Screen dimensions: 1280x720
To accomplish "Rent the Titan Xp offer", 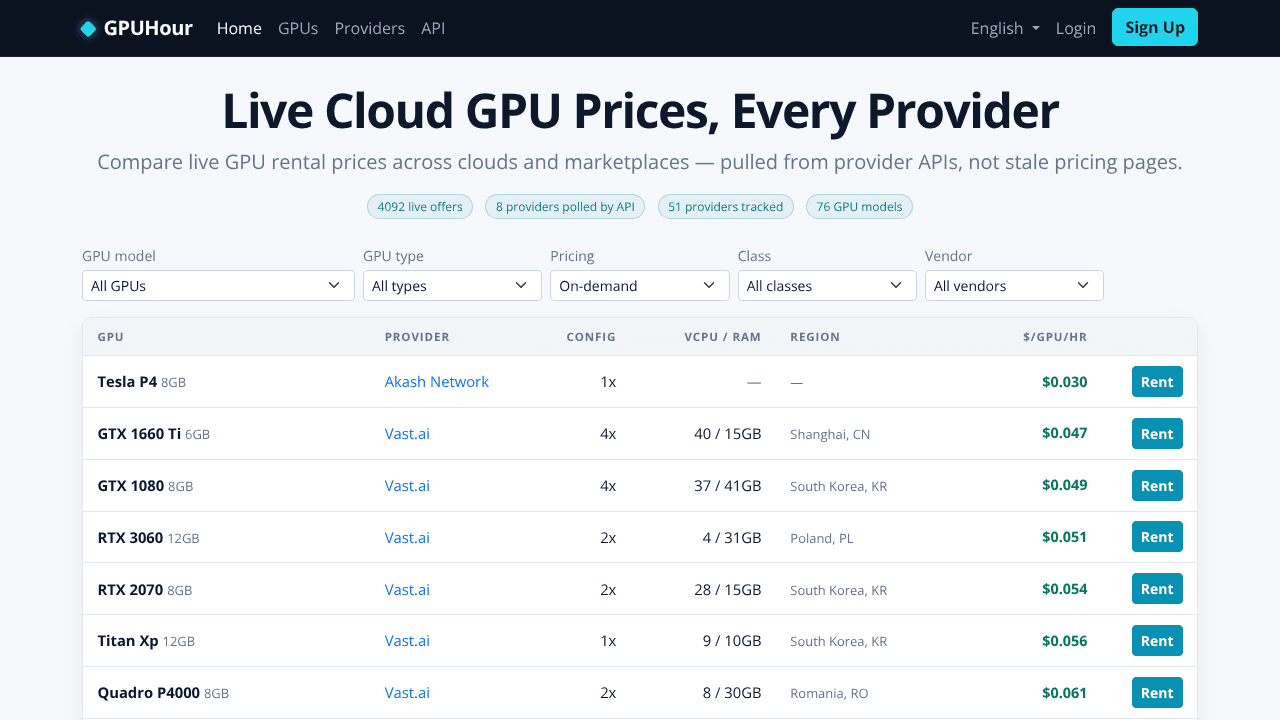I will tap(1157, 641).
